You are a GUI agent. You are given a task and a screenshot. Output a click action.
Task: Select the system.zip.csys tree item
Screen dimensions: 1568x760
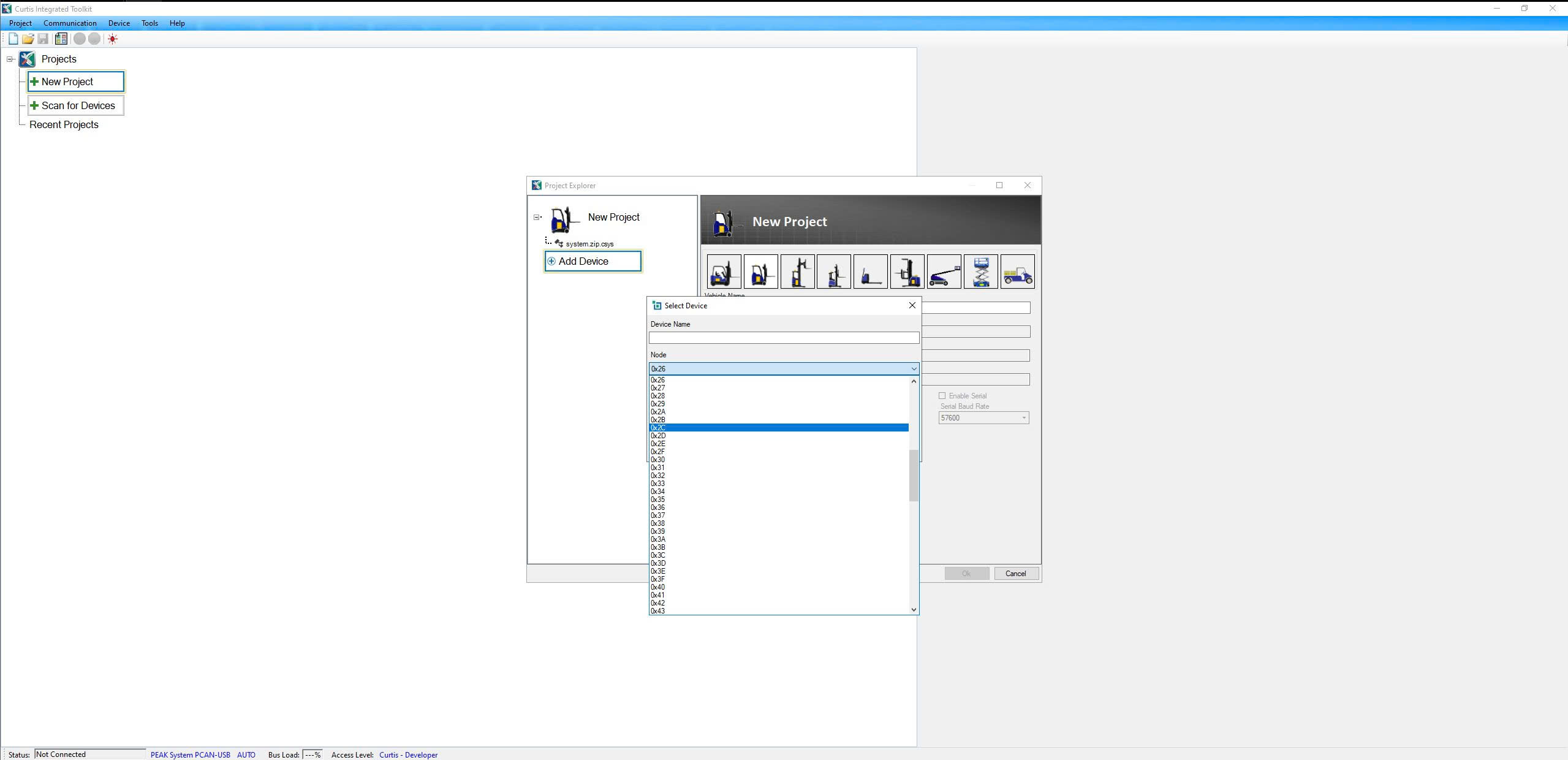click(589, 244)
